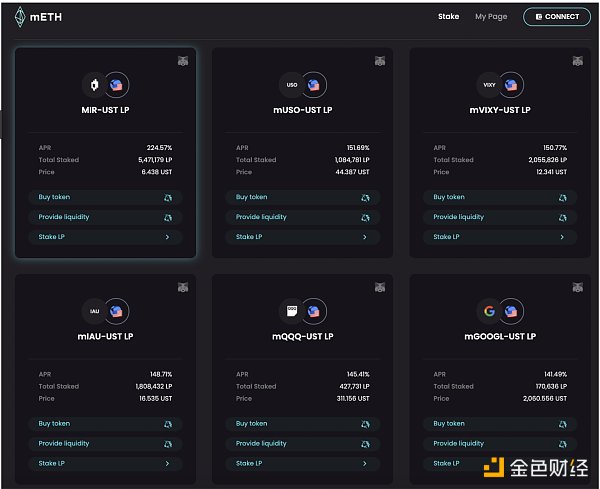Click Buy token on mIAU-UST LP card

pyautogui.click(x=105, y=424)
